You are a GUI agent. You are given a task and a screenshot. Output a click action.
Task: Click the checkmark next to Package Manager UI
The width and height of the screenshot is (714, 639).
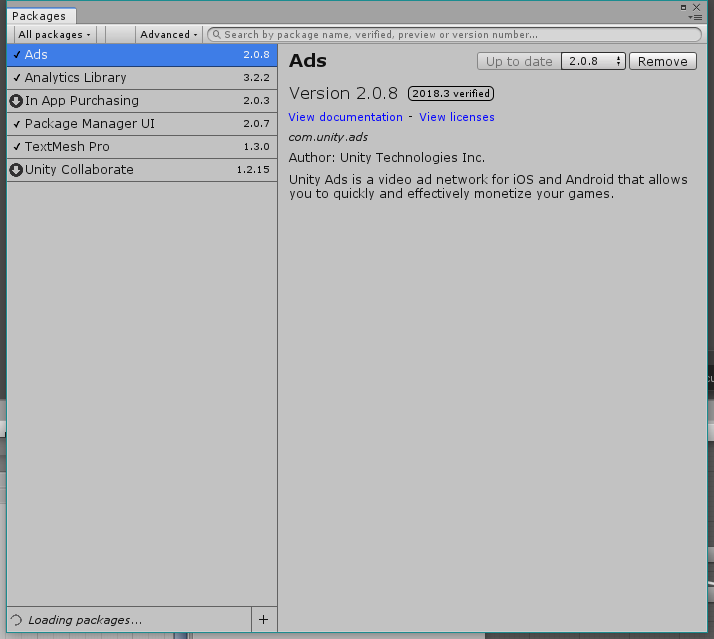(17, 124)
